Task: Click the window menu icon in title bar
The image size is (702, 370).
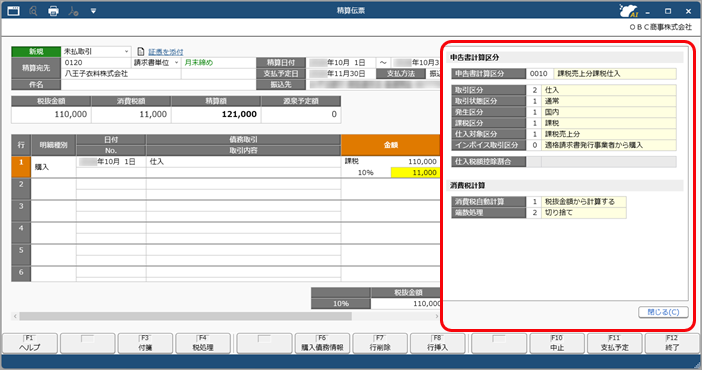Action: [13, 10]
